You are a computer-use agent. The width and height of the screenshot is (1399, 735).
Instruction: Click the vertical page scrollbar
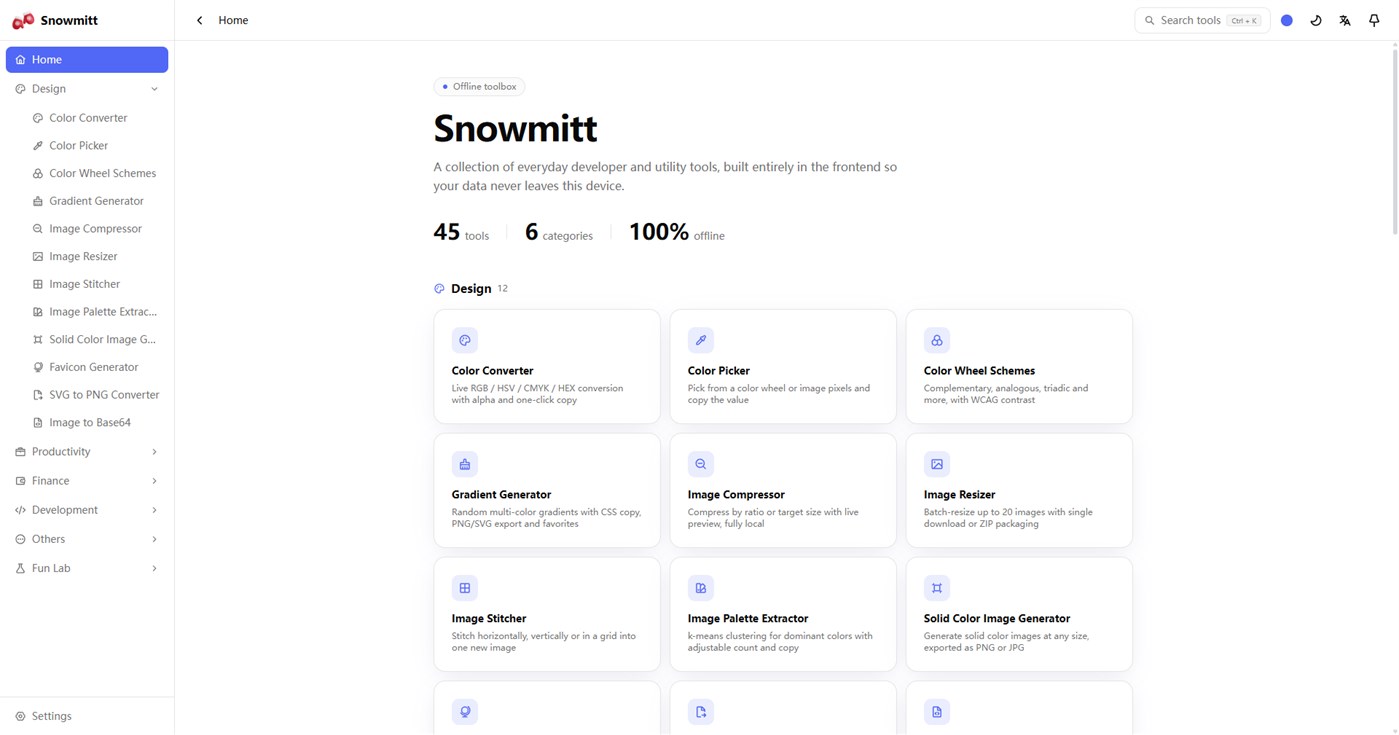pos(1395,140)
